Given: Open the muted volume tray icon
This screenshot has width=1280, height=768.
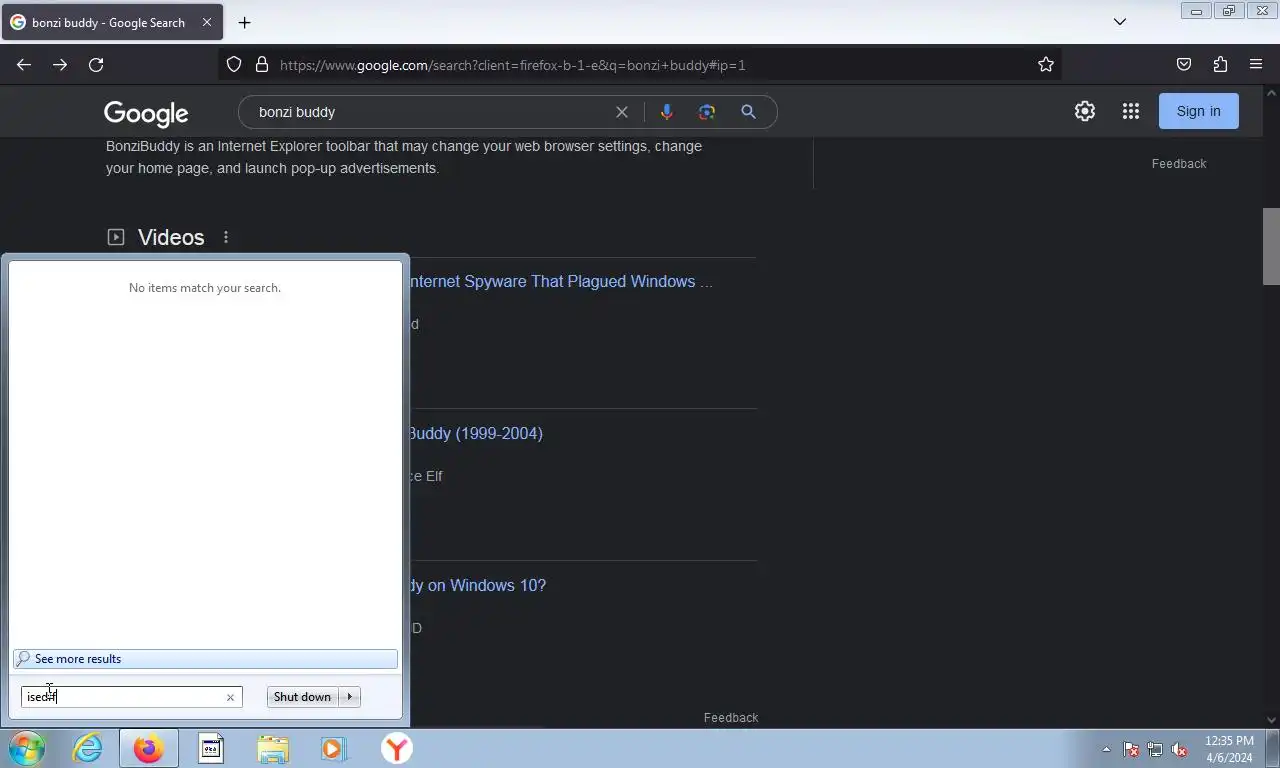Looking at the screenshot, I should tap(1180, 749).
